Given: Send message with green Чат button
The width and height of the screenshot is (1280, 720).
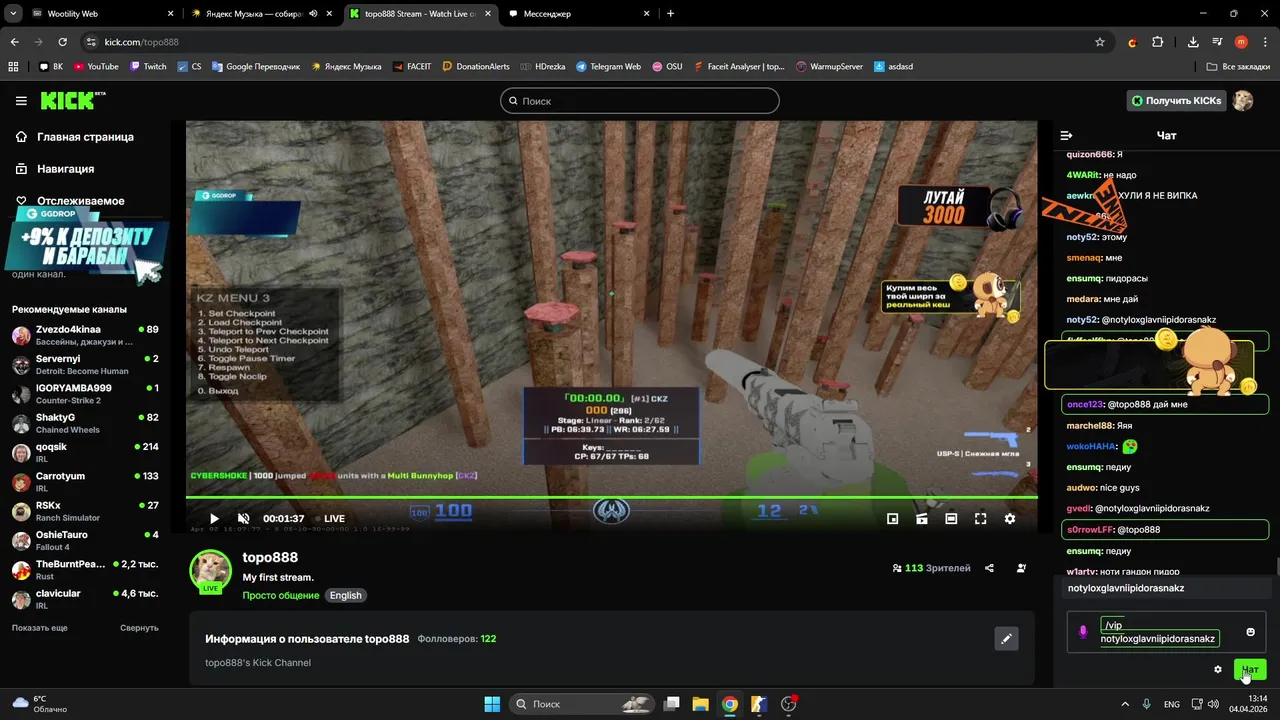Looking at the screenshot, I should click(x=1250, y=670).
